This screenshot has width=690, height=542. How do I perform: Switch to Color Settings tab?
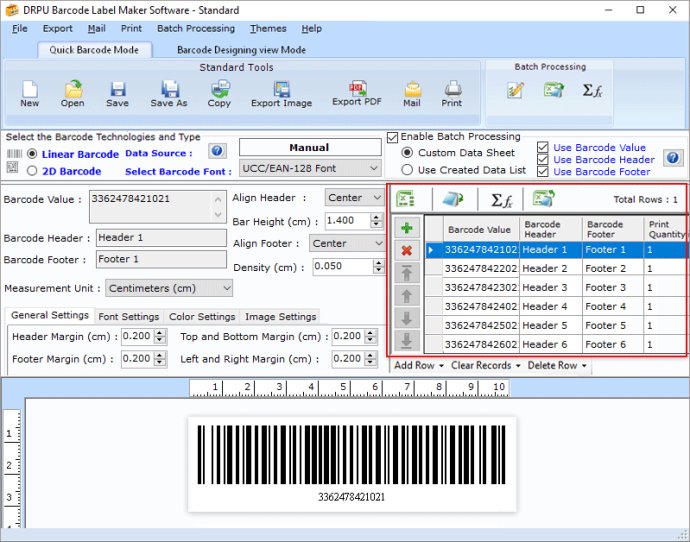pyautogui.click(x=202, y=317)
